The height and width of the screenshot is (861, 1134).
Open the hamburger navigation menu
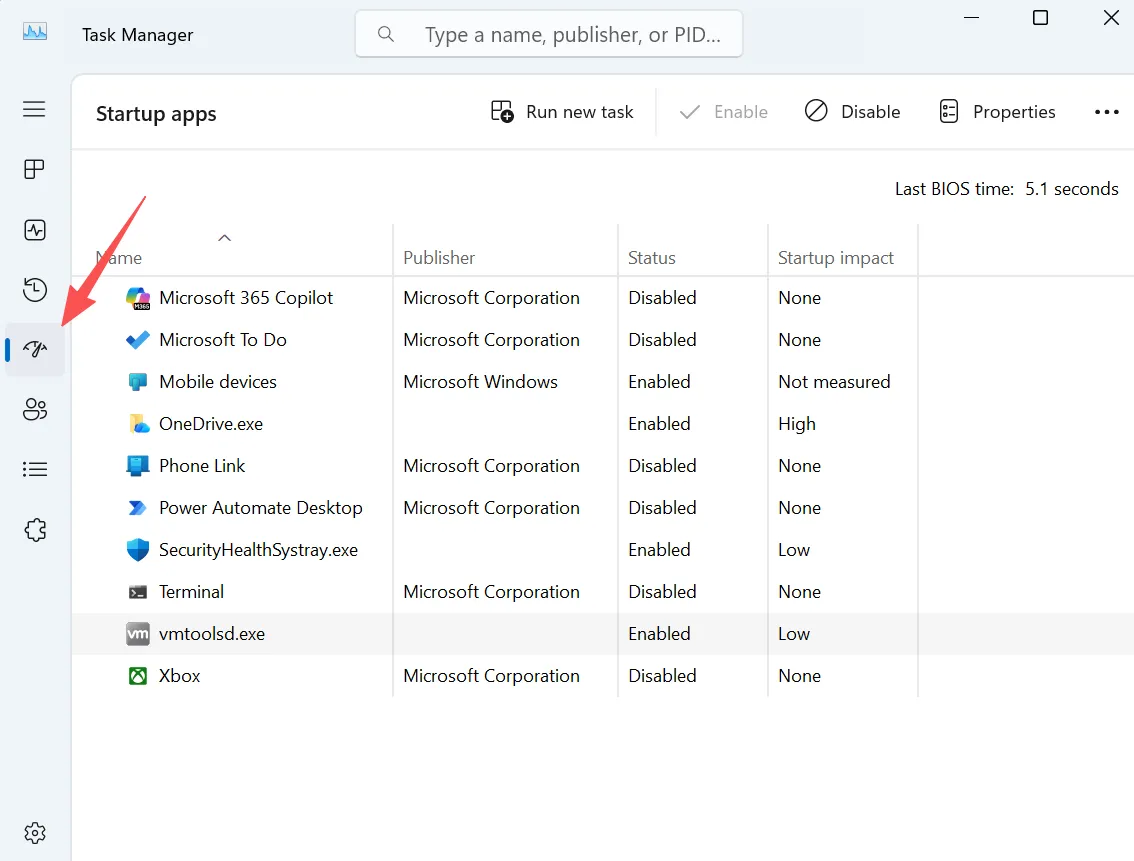point(34,109)
